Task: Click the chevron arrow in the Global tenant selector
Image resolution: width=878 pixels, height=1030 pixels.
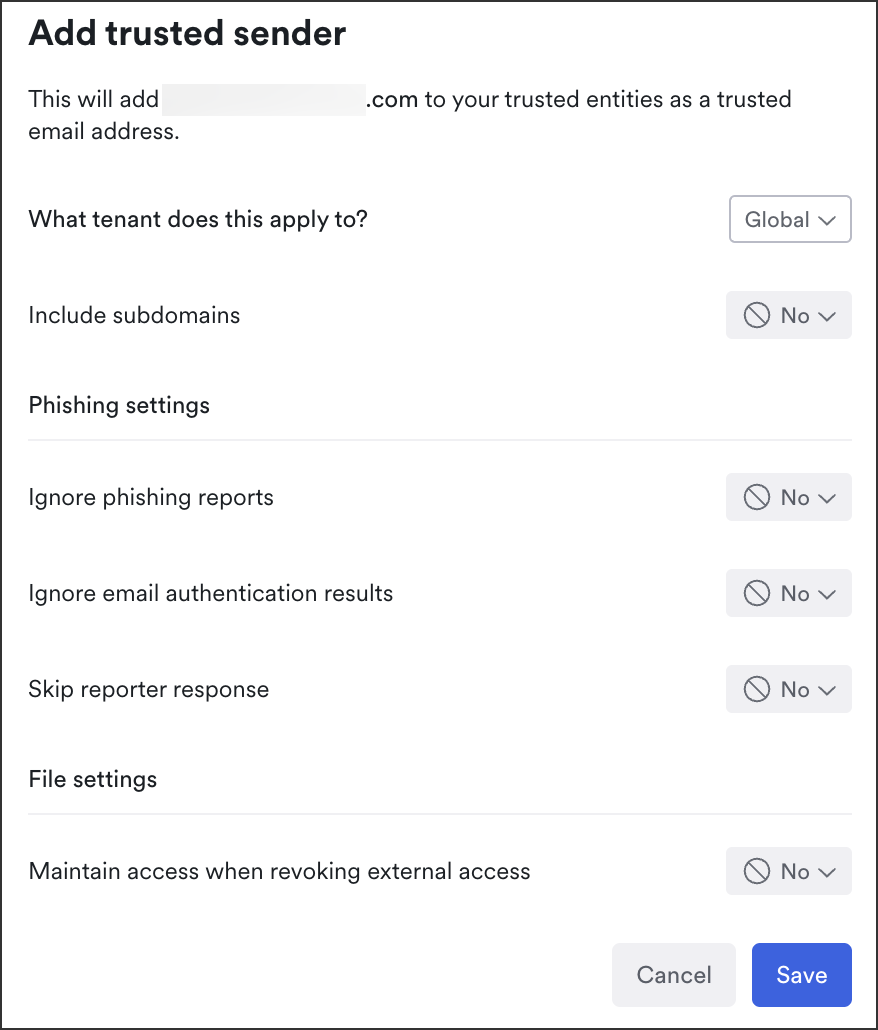Action: (x=827, y=220)
